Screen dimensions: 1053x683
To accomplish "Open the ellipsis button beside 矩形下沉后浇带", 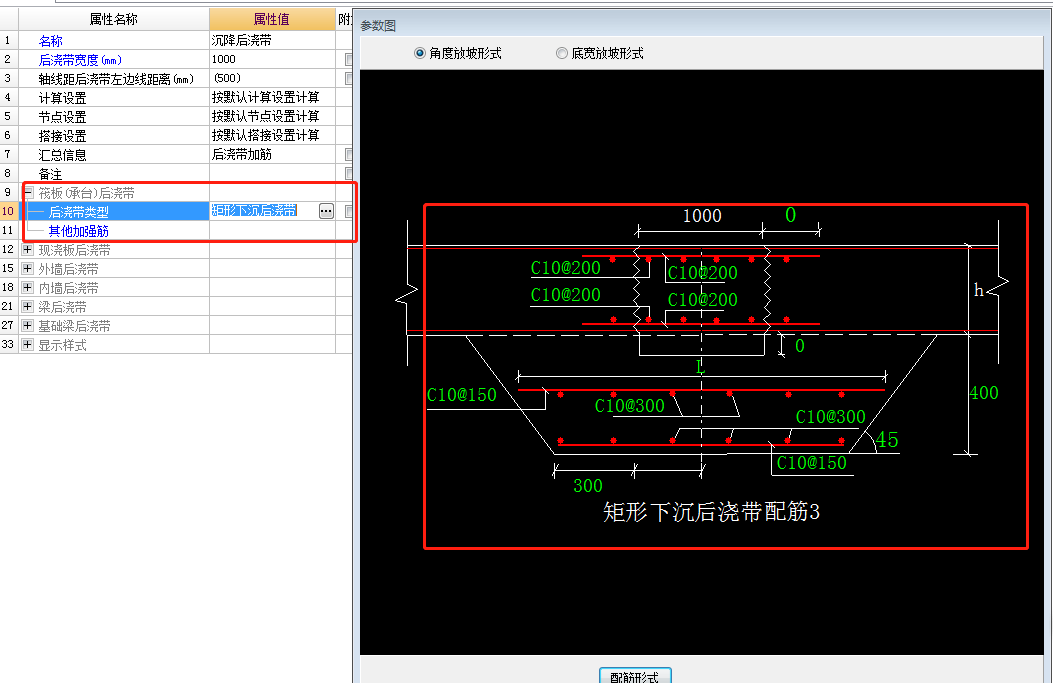I will (x=326, y=212).
